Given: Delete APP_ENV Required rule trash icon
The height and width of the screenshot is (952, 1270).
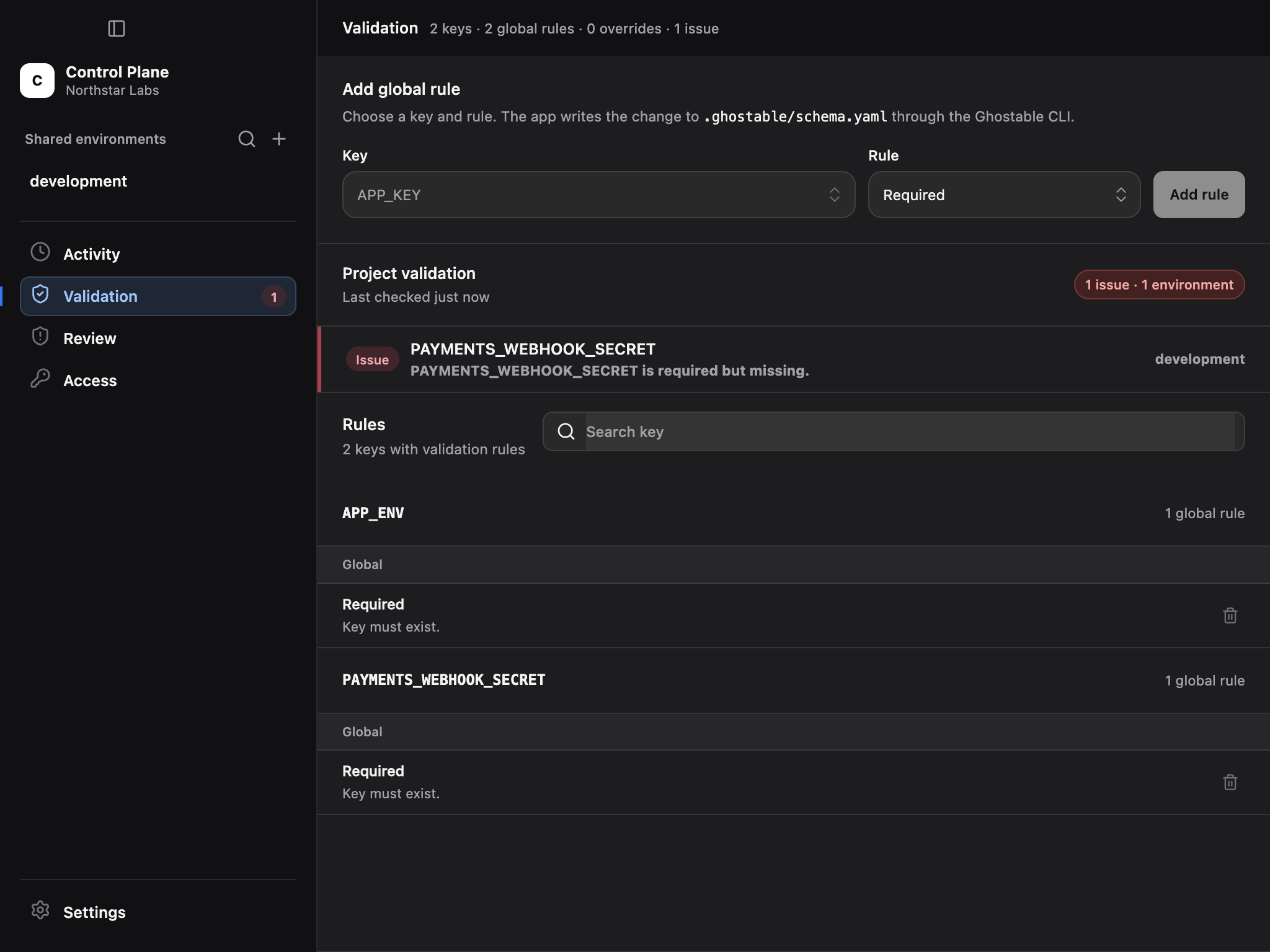Looking at the screenshot, I should (1230, 615).
